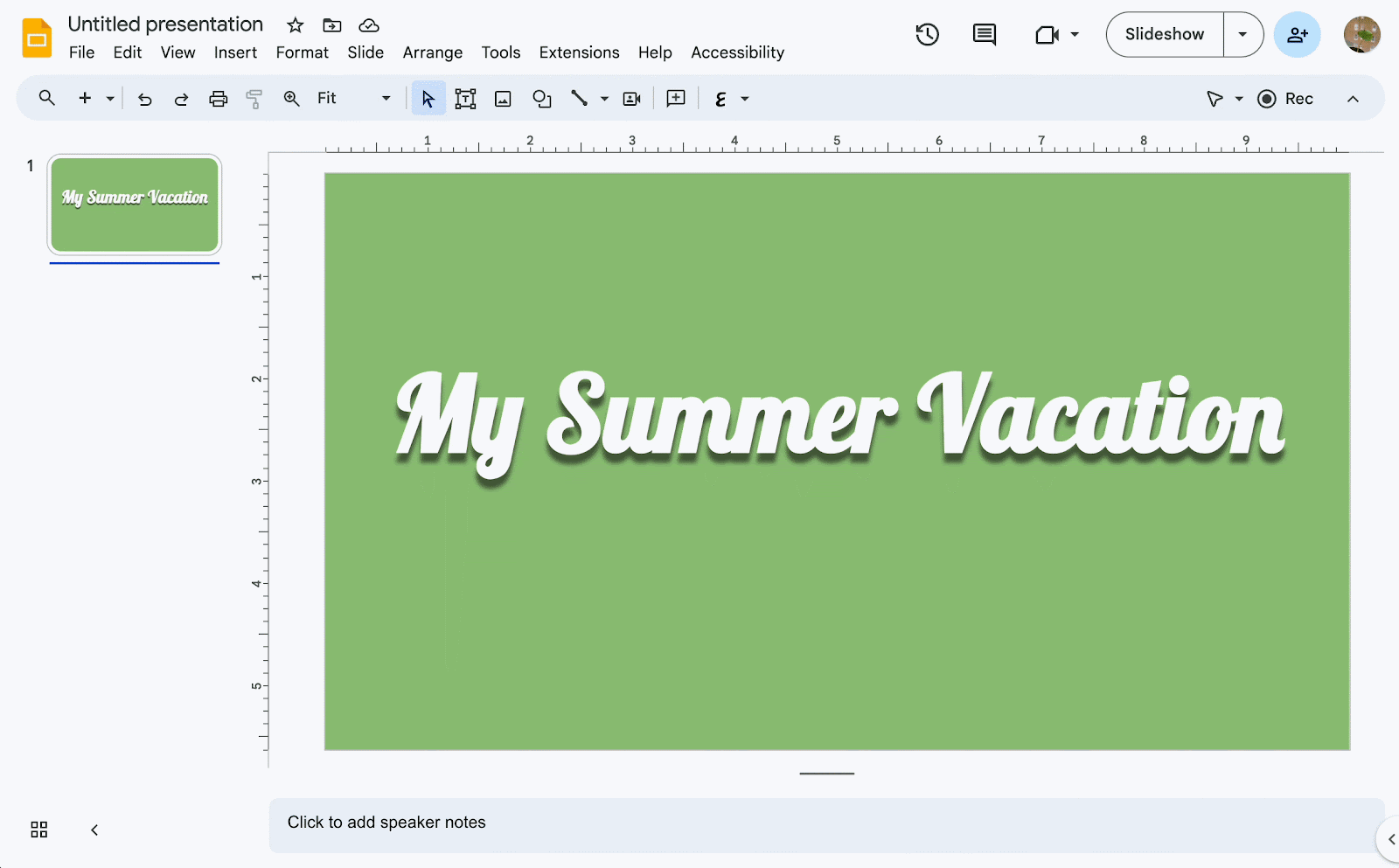Viewport: 1399px width, 868px height.
Task: Choose the Select arrow tool
Action: (x=428, y=99)
